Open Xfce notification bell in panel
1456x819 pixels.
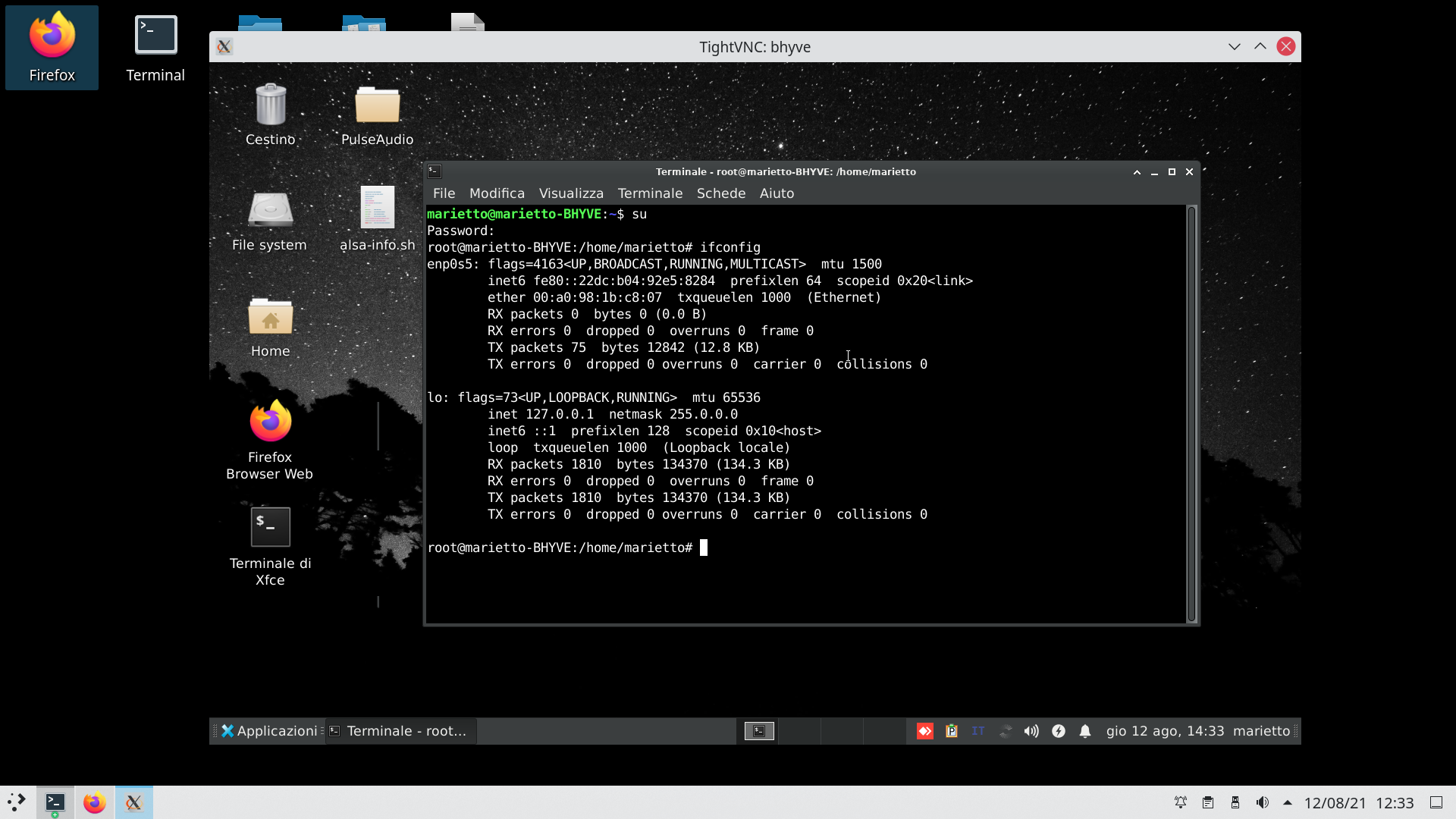[x=1085, y=731]
